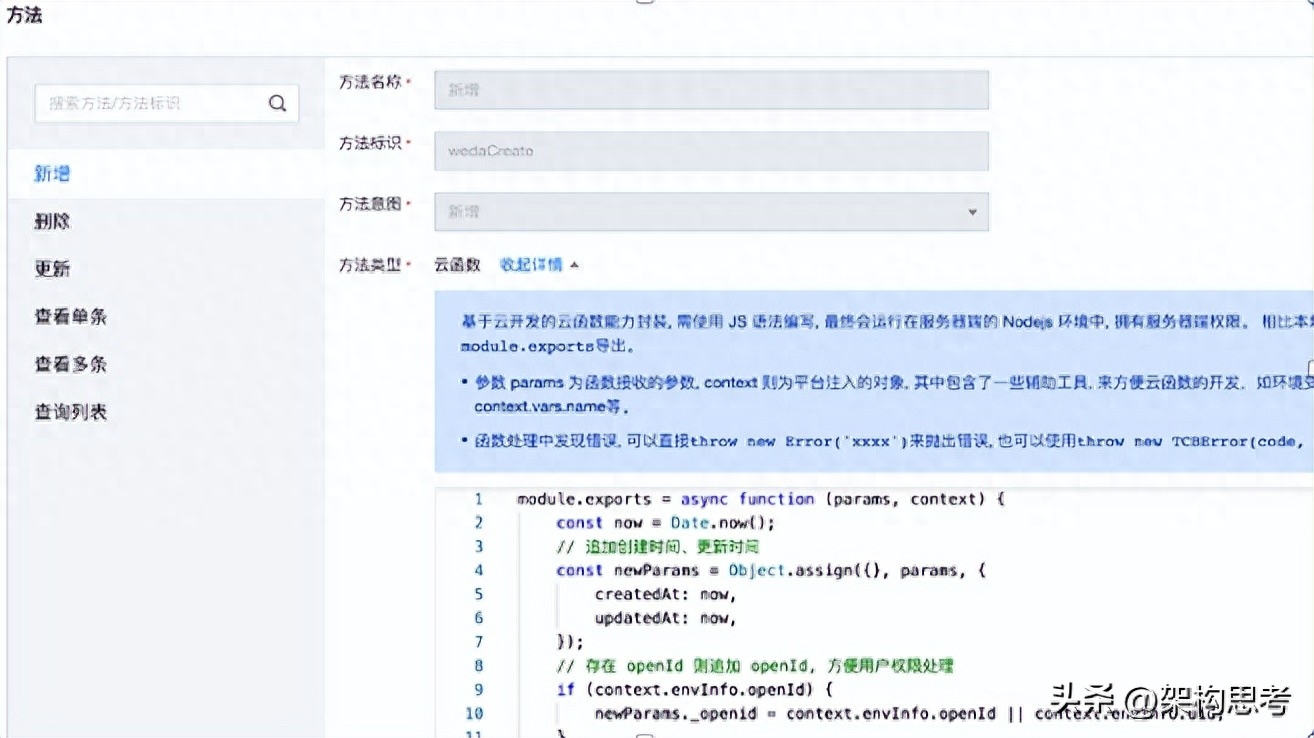Click code line 4 Object.assign
Screen dimensions: 1314x738
point(771,570)
